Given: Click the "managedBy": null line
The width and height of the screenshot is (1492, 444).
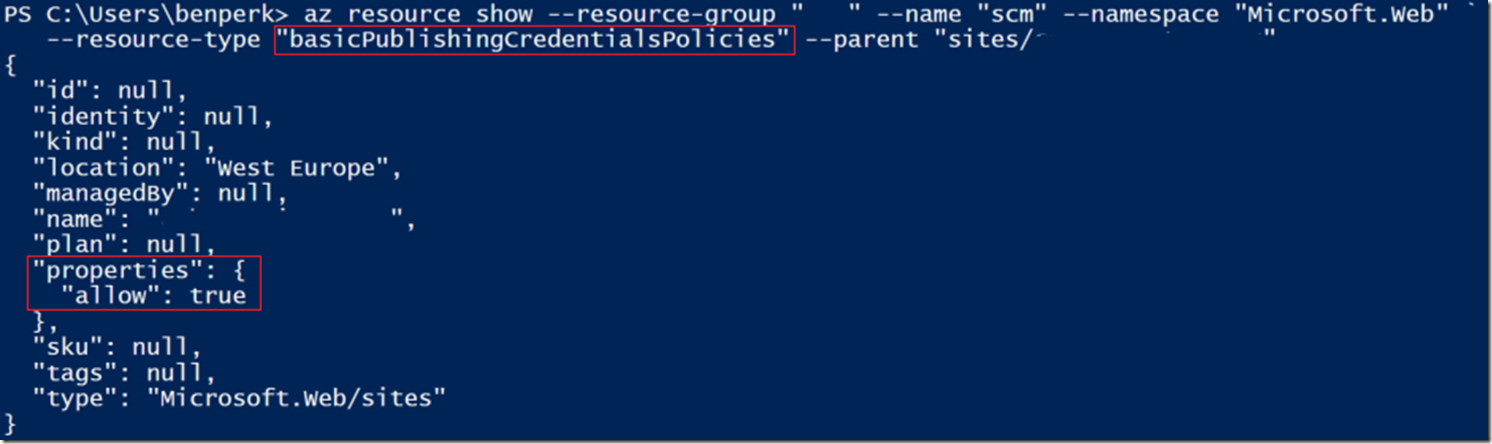Looking at the screenshot, I should coord(160,193).
